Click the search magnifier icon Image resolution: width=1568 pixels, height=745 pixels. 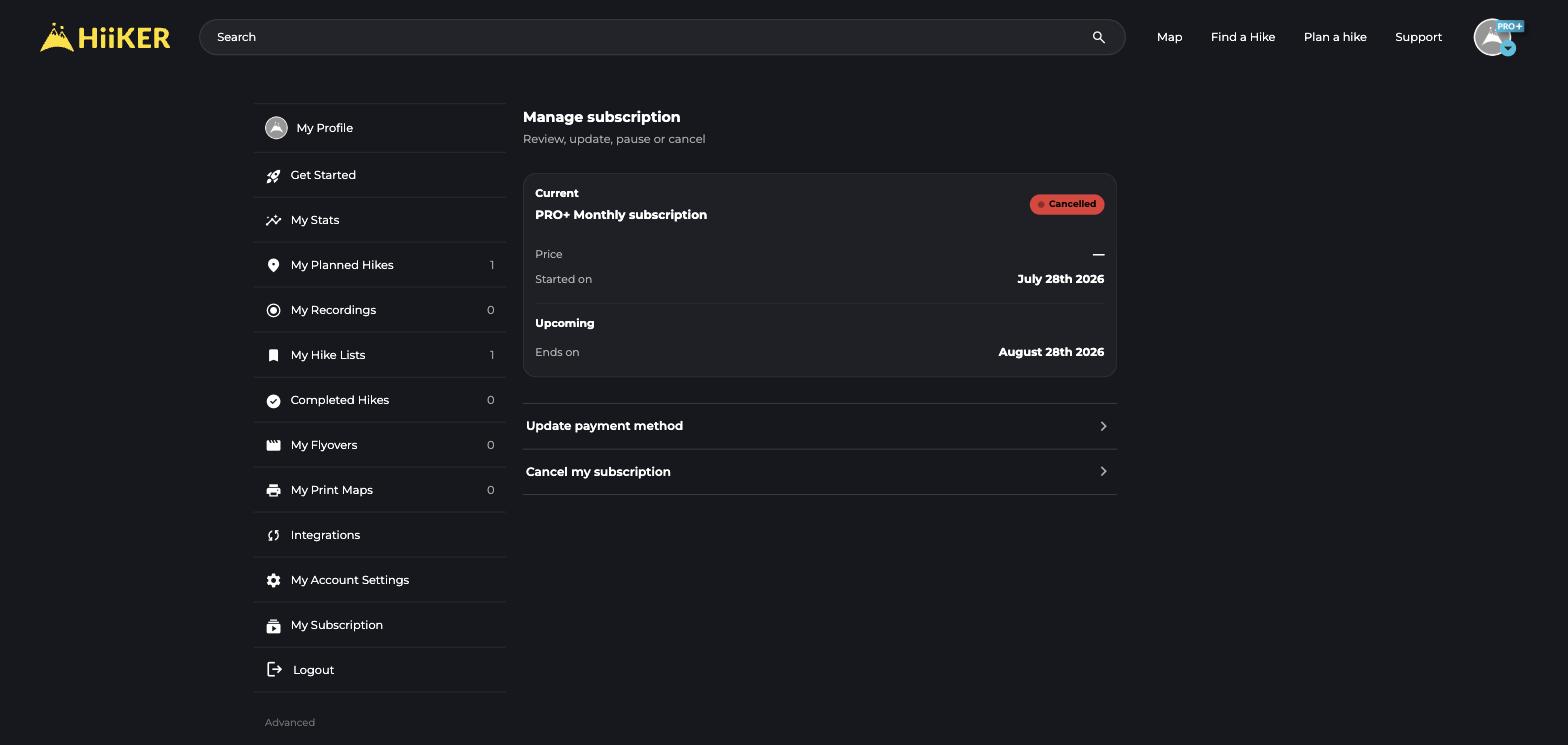[1099, 37]
